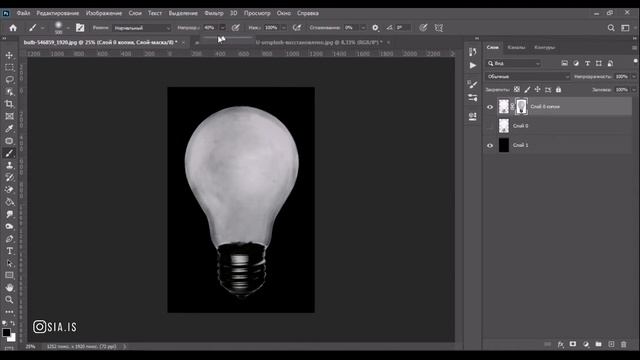
Task: Delete layer with trash icon
Action: [624, 344]
